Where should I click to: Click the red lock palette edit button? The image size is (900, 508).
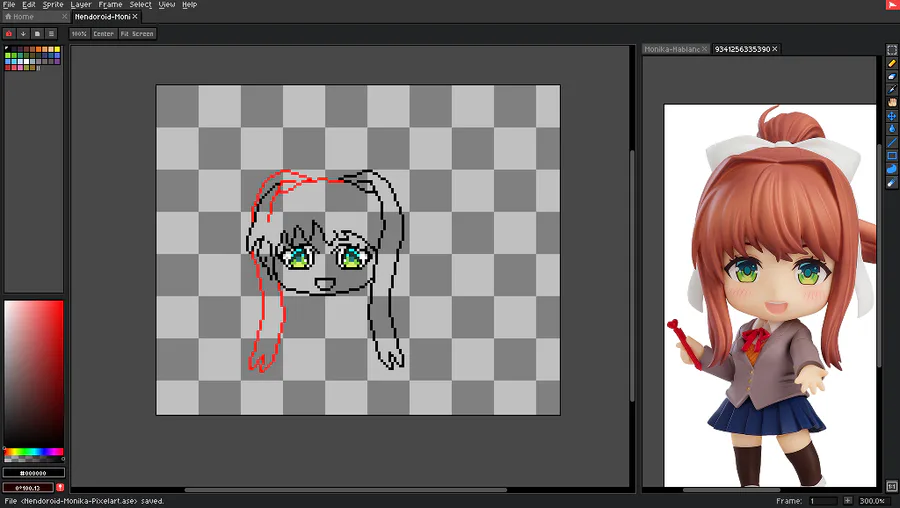tap(9, 34)
